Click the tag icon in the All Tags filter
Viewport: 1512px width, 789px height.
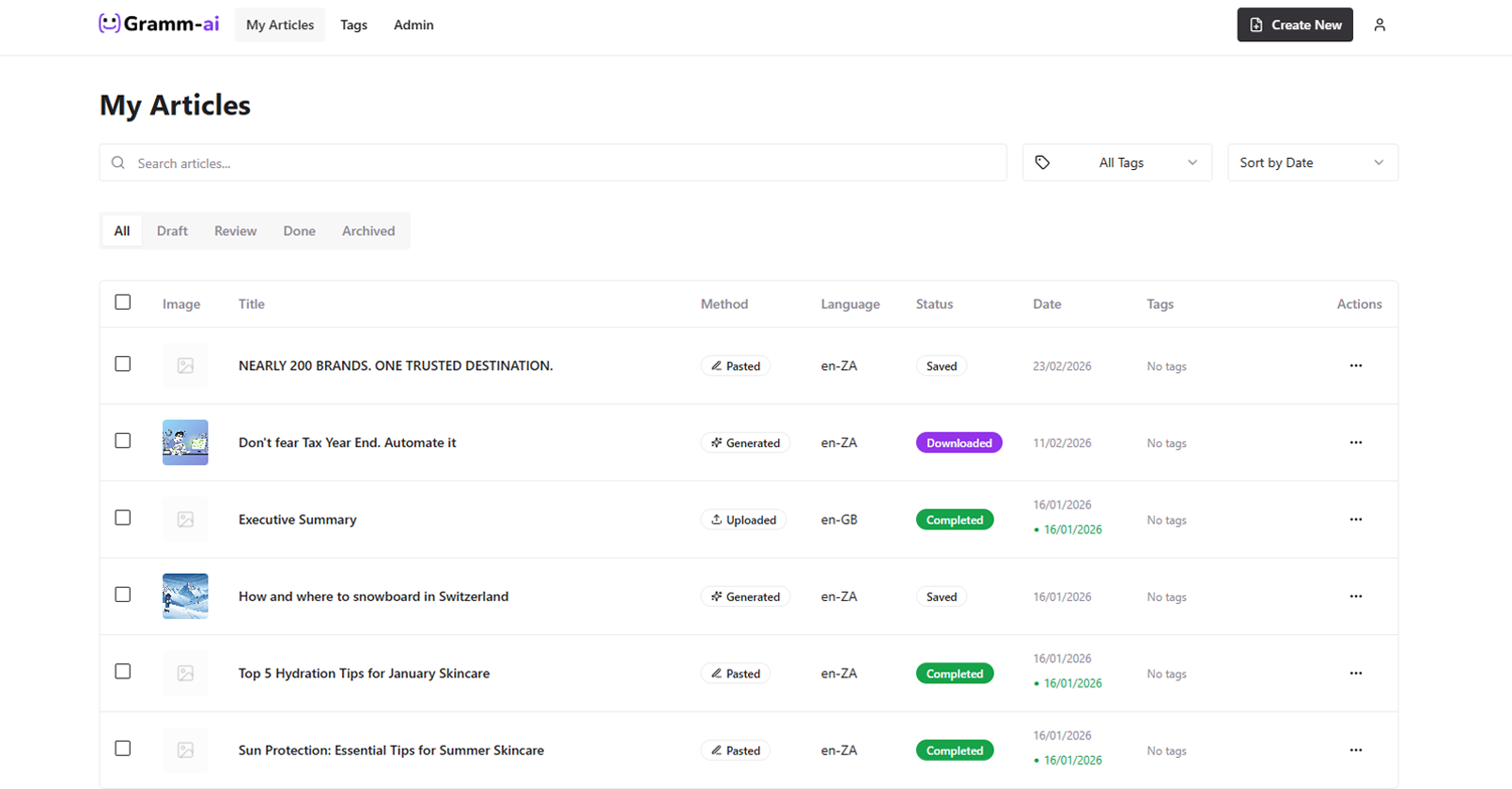click(1042, 162)
